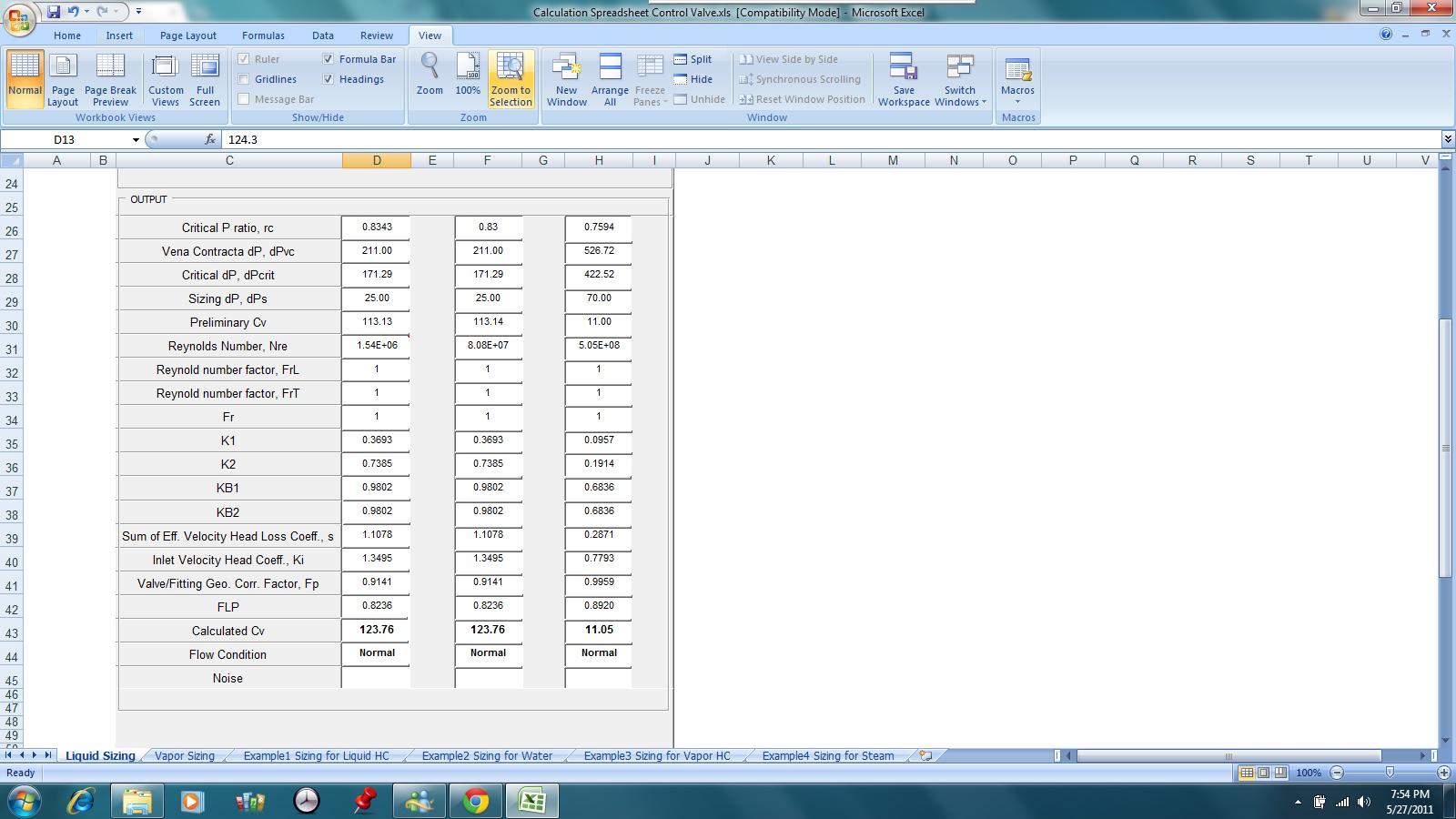Screen dimensions: 1456x819
Task: Expand the Name Box dropdown
Action: pos(136,139)
